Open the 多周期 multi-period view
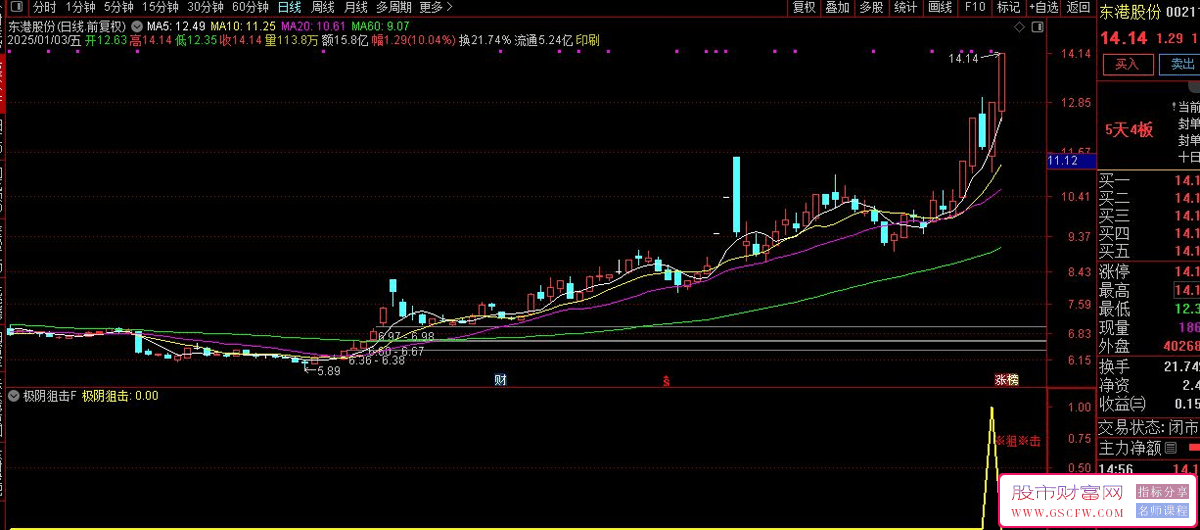This screenshot has height=530, width=1200. [x=394, y=7]
